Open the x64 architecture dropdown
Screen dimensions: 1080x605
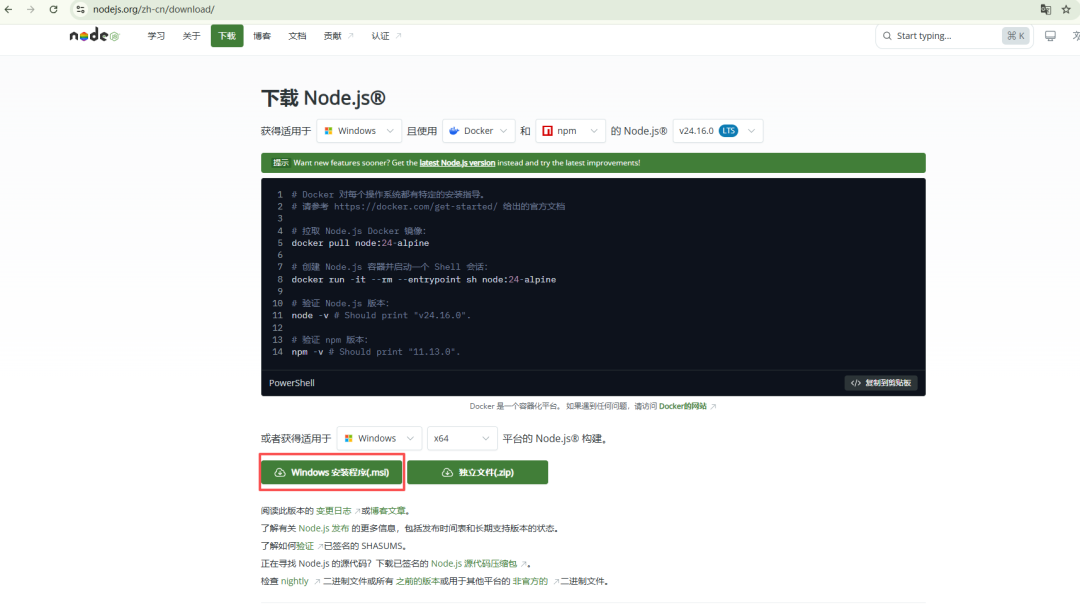click(461, 438)
